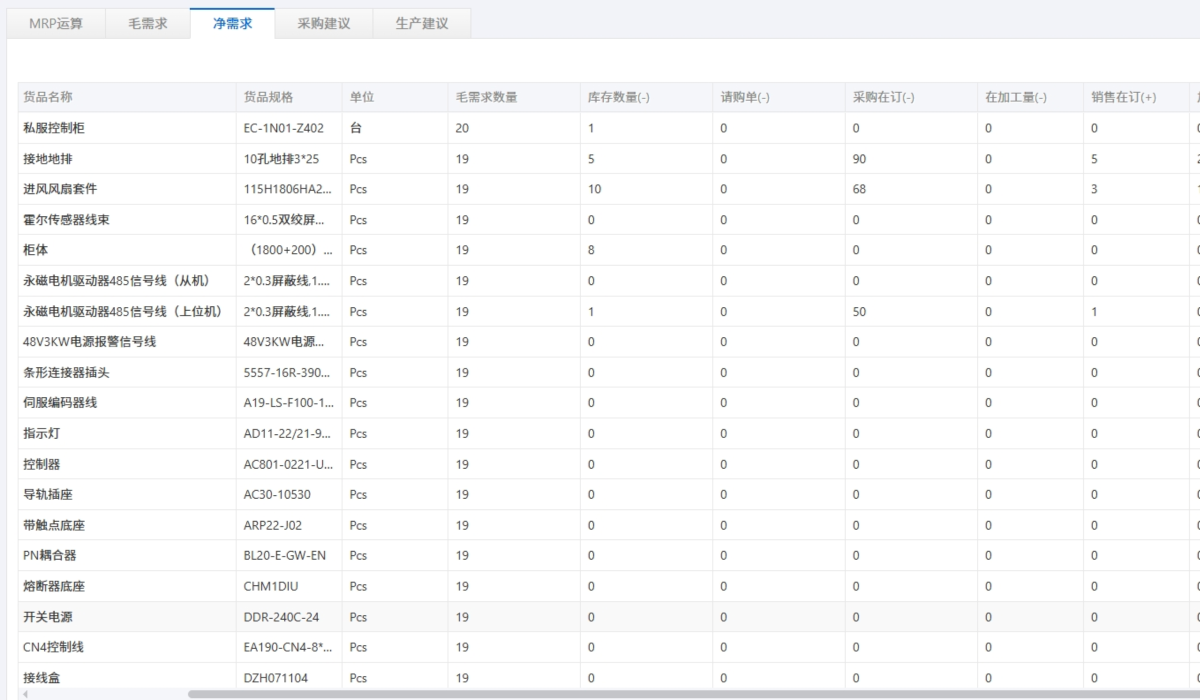Click the 采购在订(-) column header
The width and height of the screenshot is (1200, 700).
pos(883,97)
